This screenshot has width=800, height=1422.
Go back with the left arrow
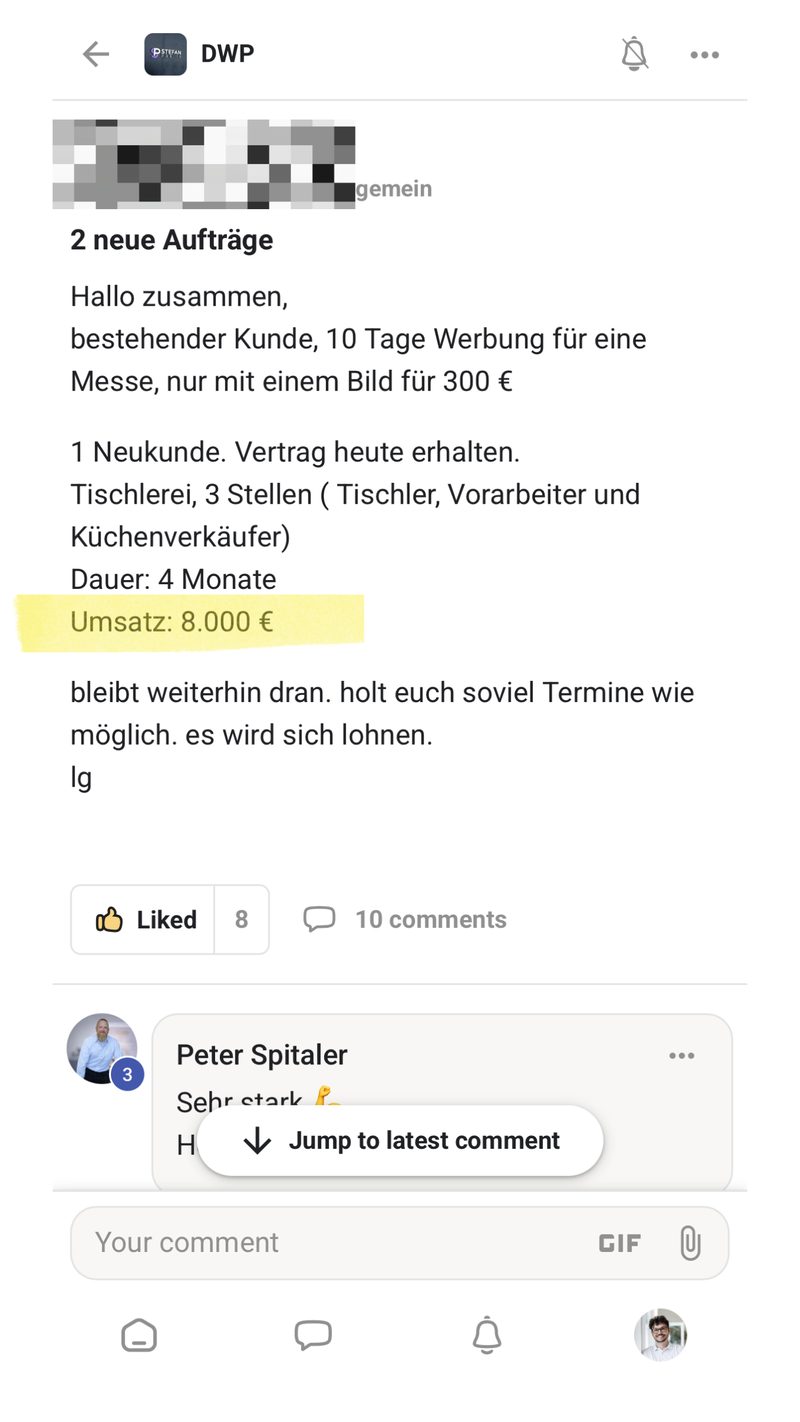(x=96, y=54)
